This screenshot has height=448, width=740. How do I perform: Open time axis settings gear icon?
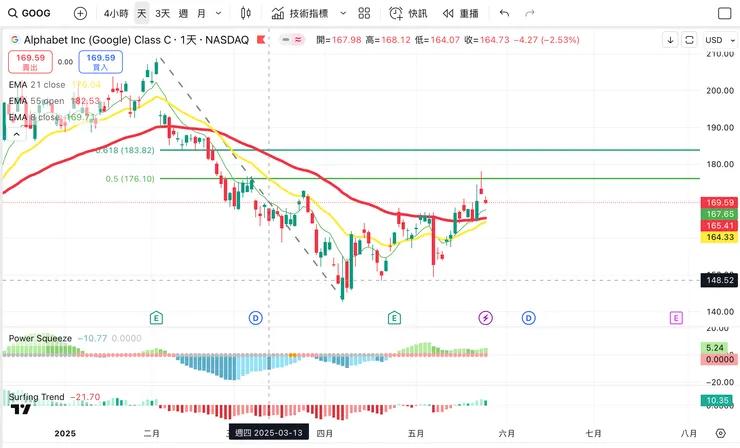click(x=720, y=433)
